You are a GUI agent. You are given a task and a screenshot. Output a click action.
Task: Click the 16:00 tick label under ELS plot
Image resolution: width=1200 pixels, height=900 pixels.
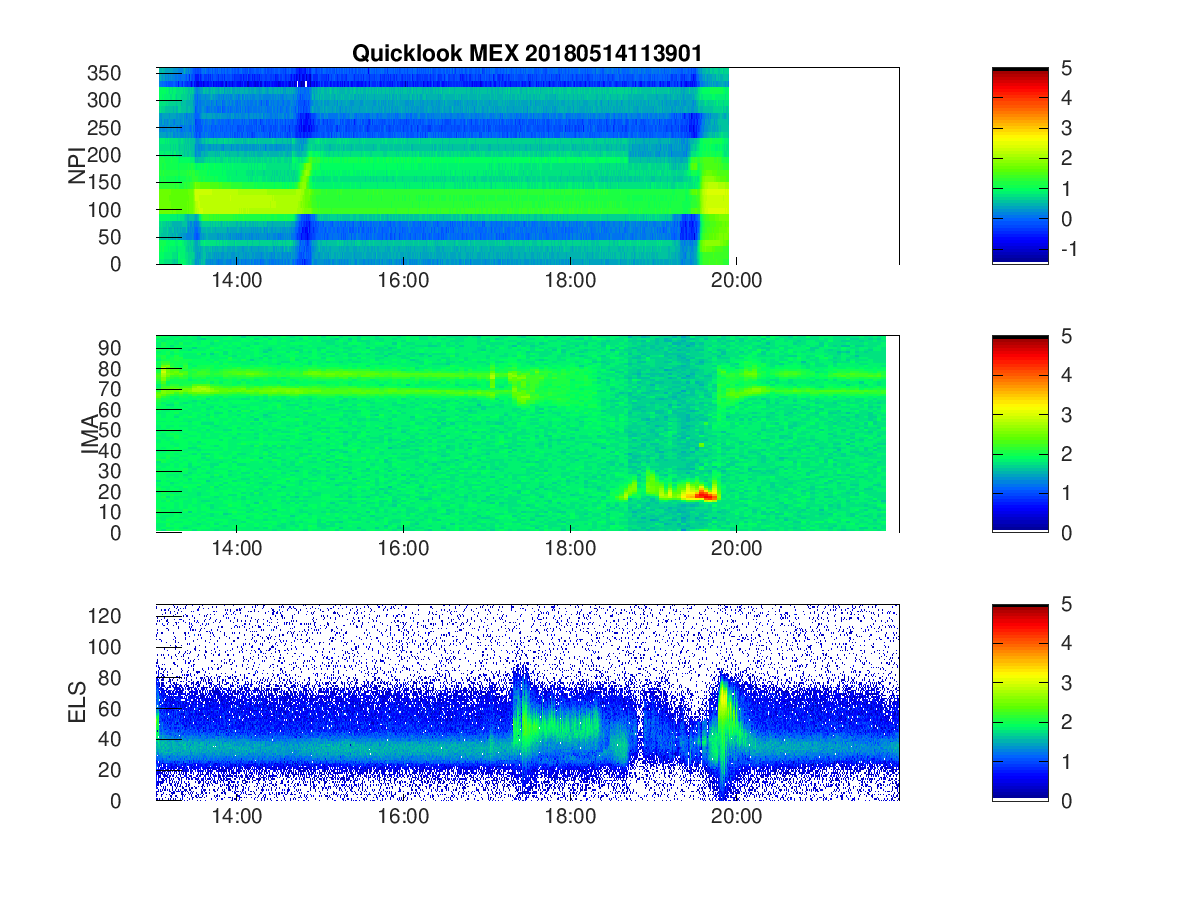click(x=403, y=817)
